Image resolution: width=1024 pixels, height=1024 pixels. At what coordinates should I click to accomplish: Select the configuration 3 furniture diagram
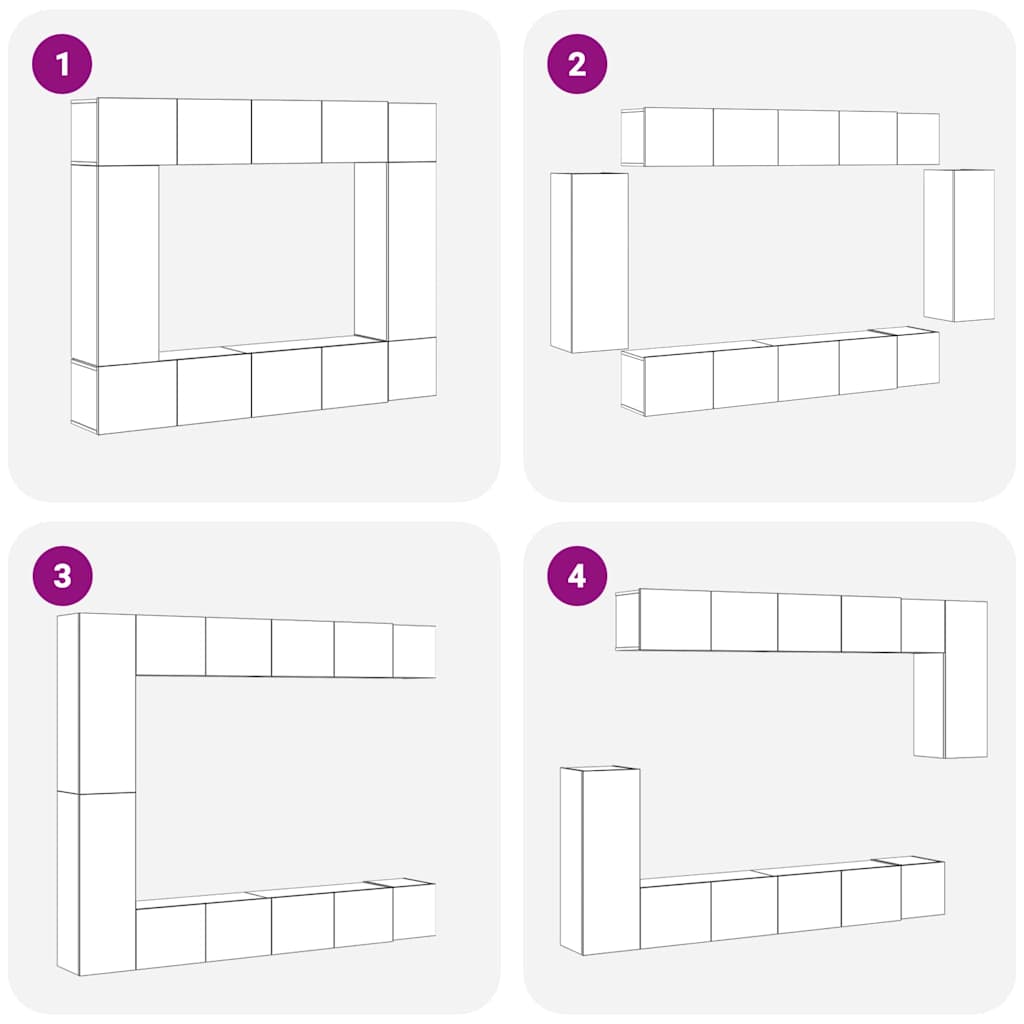(x=246, y=794)
